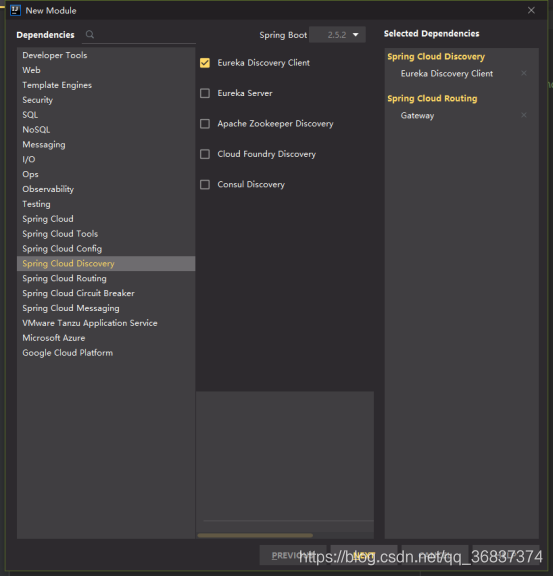Click Gateway in the Selected Dependencies list
Screen dimensions: 553x576
(x=417, y=115)
